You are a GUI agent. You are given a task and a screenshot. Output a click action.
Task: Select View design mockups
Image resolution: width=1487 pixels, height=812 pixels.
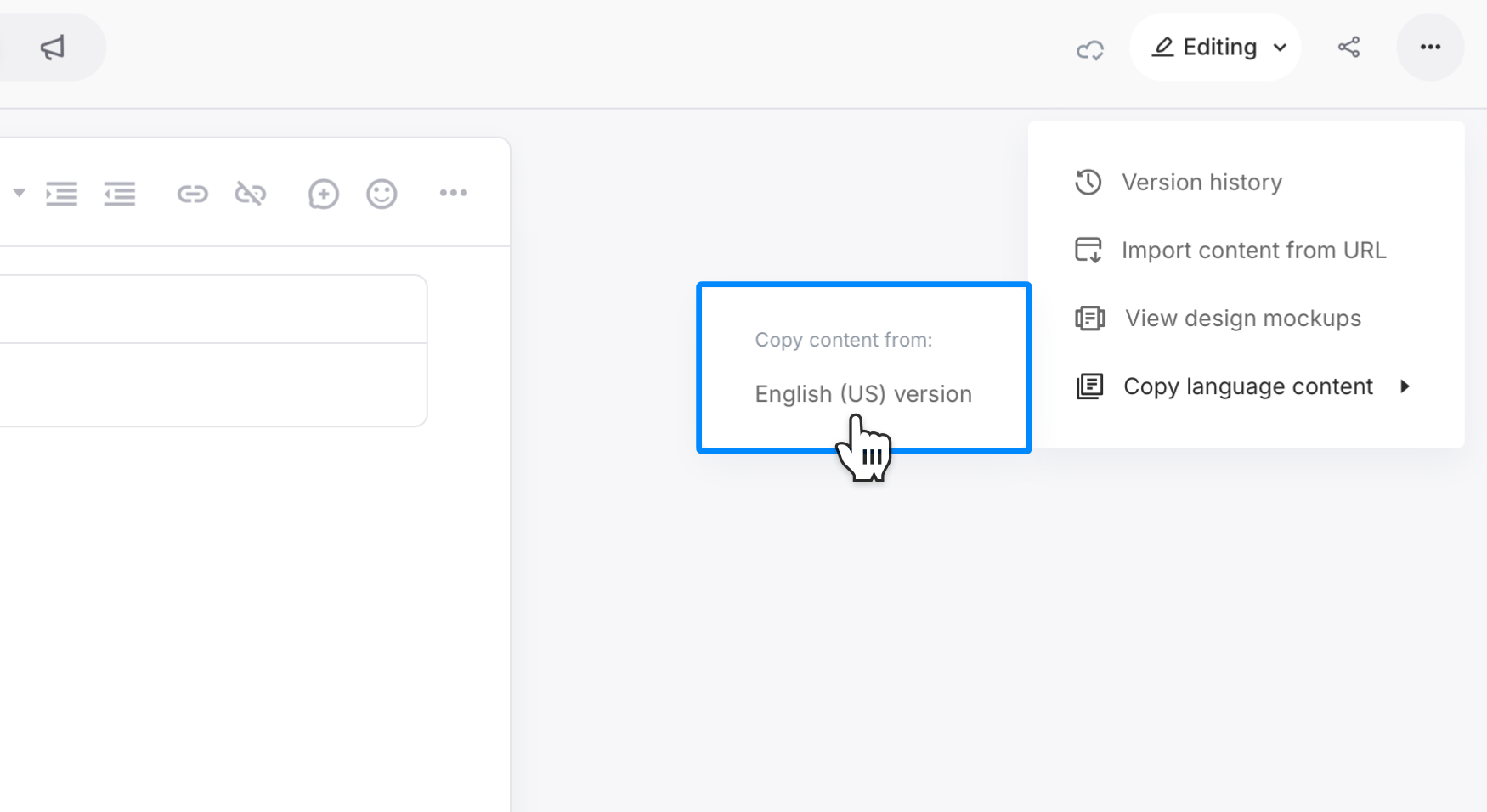pos(1243,318)
